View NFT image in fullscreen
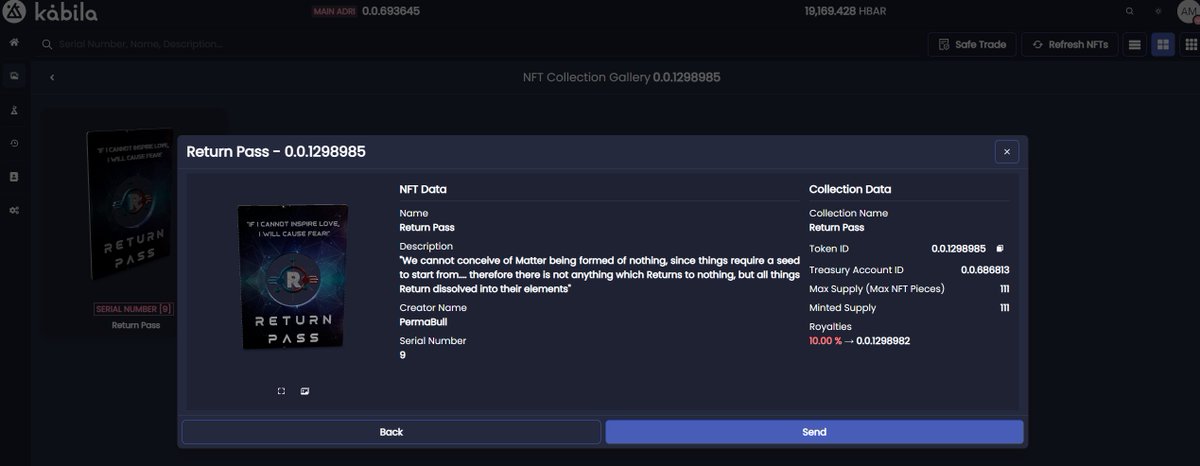1200x466 pixels. click(x=281, y=391)
